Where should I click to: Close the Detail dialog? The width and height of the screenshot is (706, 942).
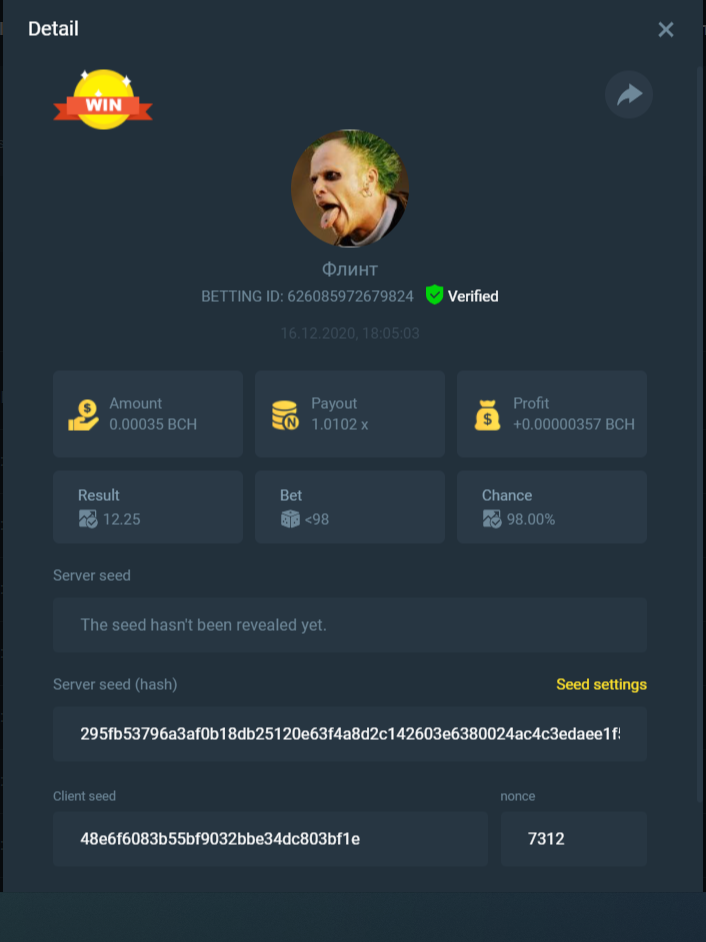[666, 29]
